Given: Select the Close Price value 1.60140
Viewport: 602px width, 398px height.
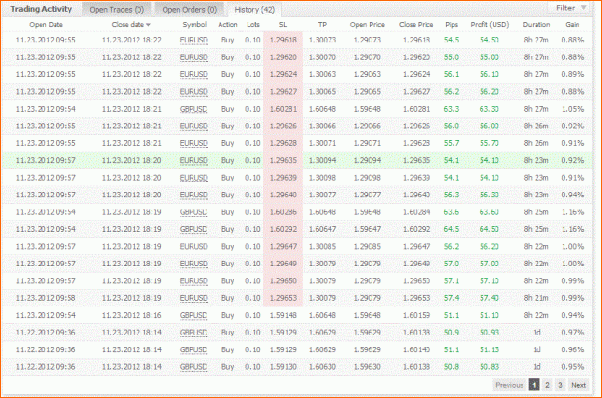Looking at the screenshot, I should pos(417,350).
